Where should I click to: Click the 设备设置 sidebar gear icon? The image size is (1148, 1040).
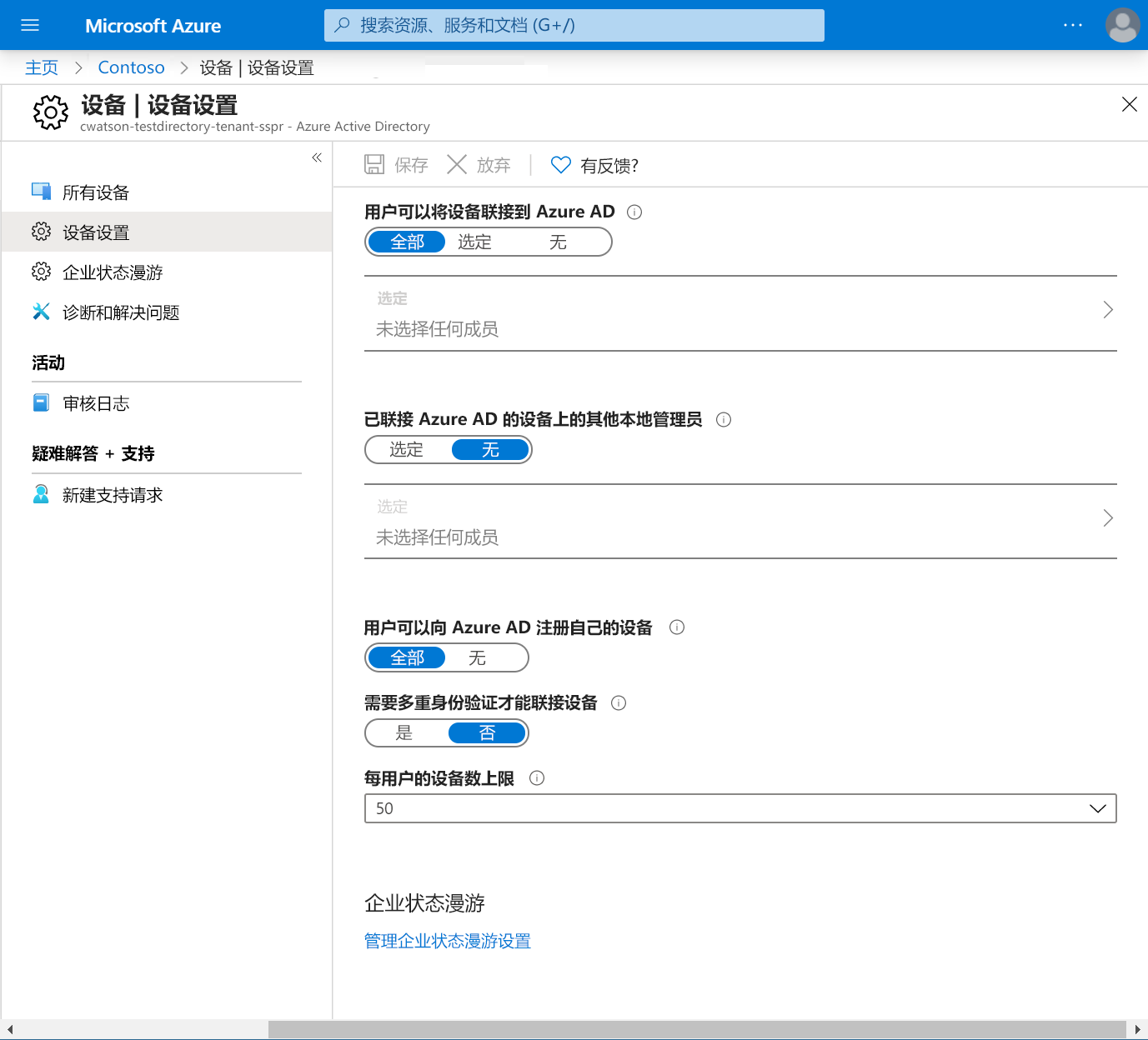click(41, 232)
